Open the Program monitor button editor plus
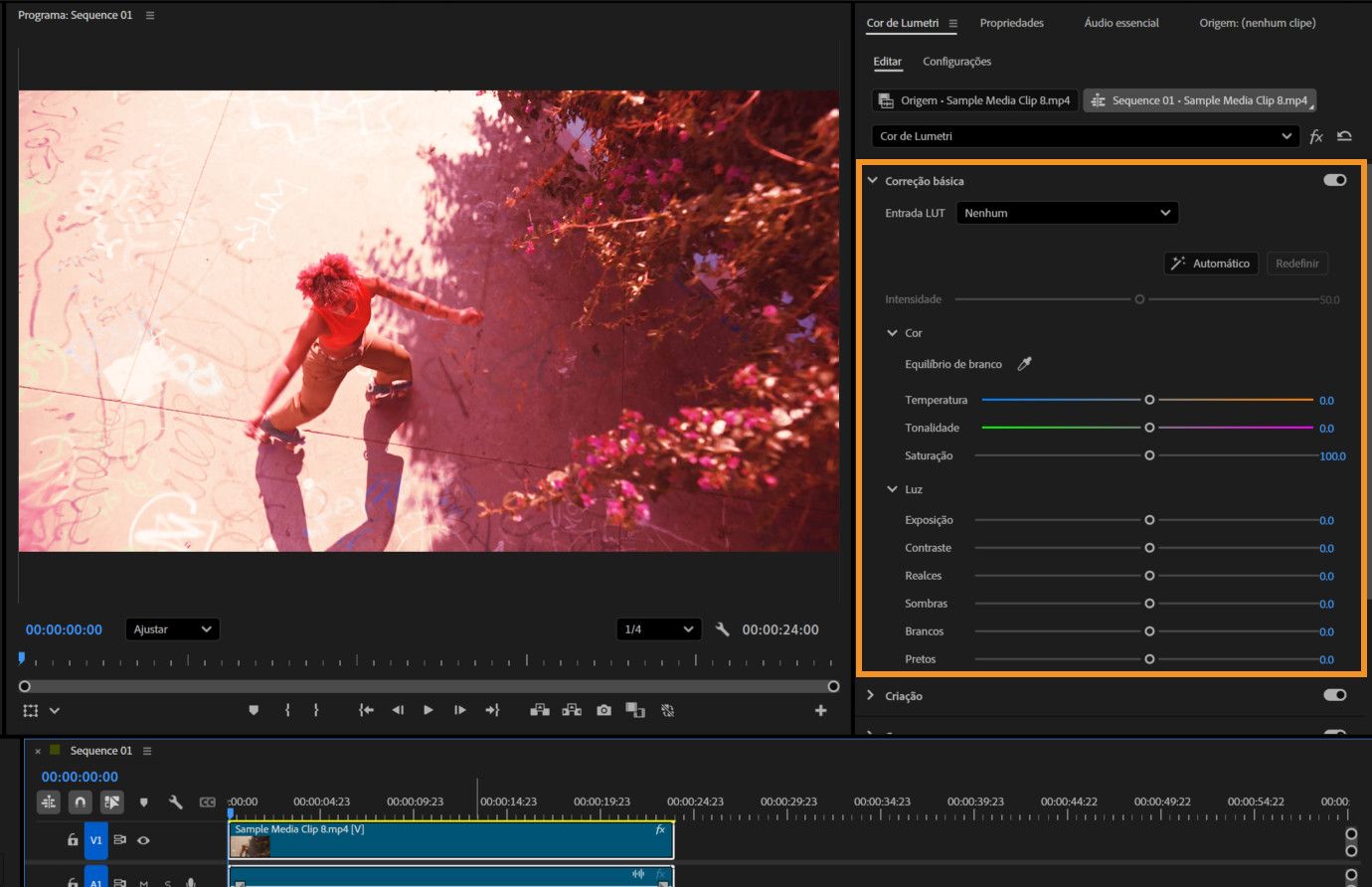Viewport: 1372px width, 887px height. (820, 710)
